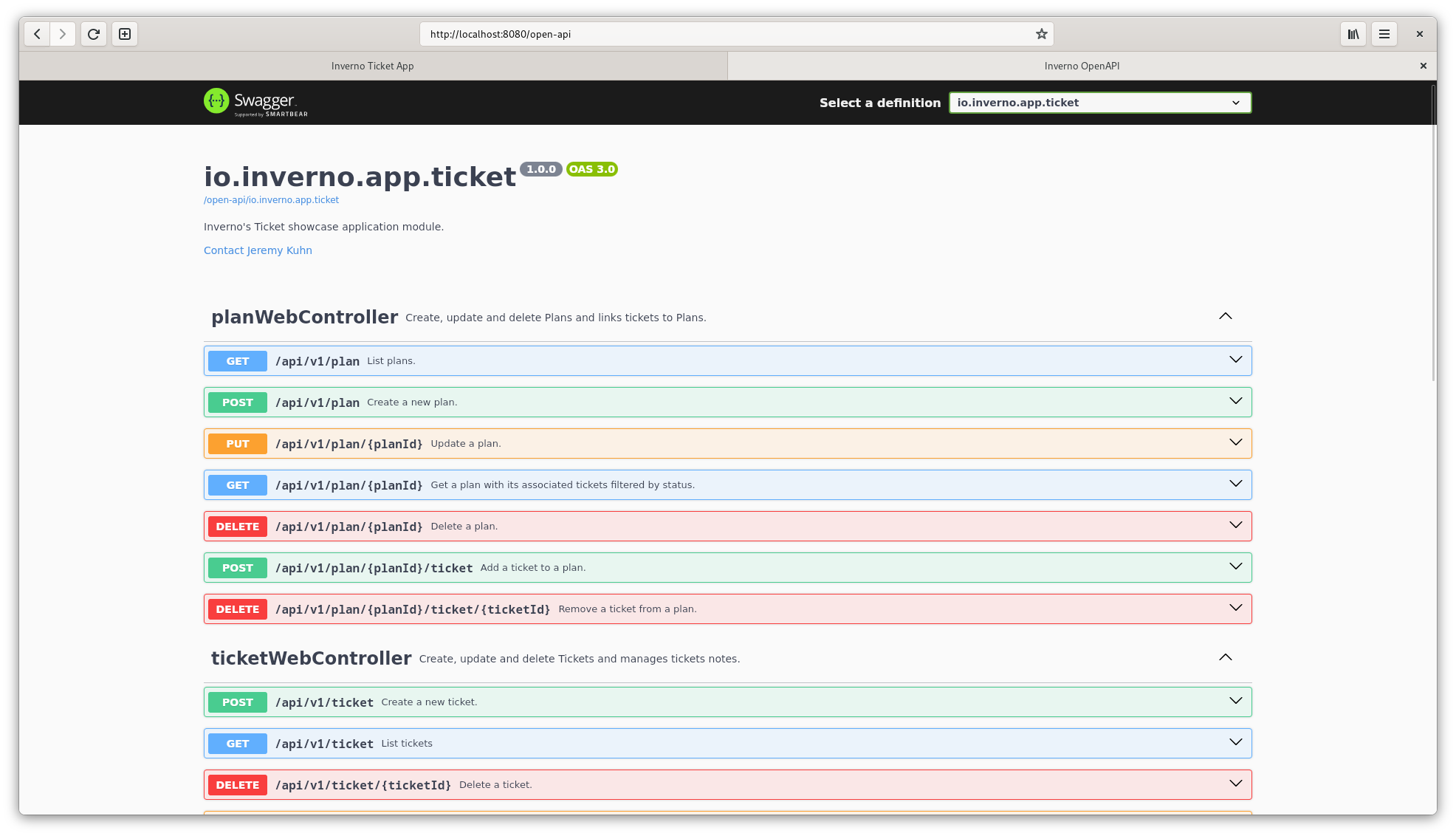Click the 1.0.0 version badge

click(x=541, y=169)
